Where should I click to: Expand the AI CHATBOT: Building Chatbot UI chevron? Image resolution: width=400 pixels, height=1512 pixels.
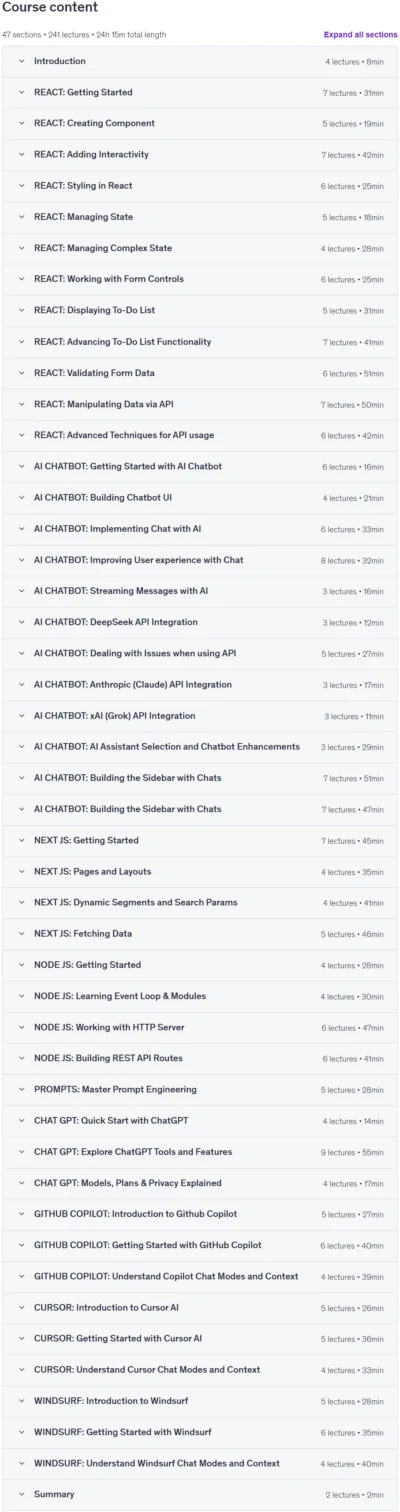(x=20, y=498)
